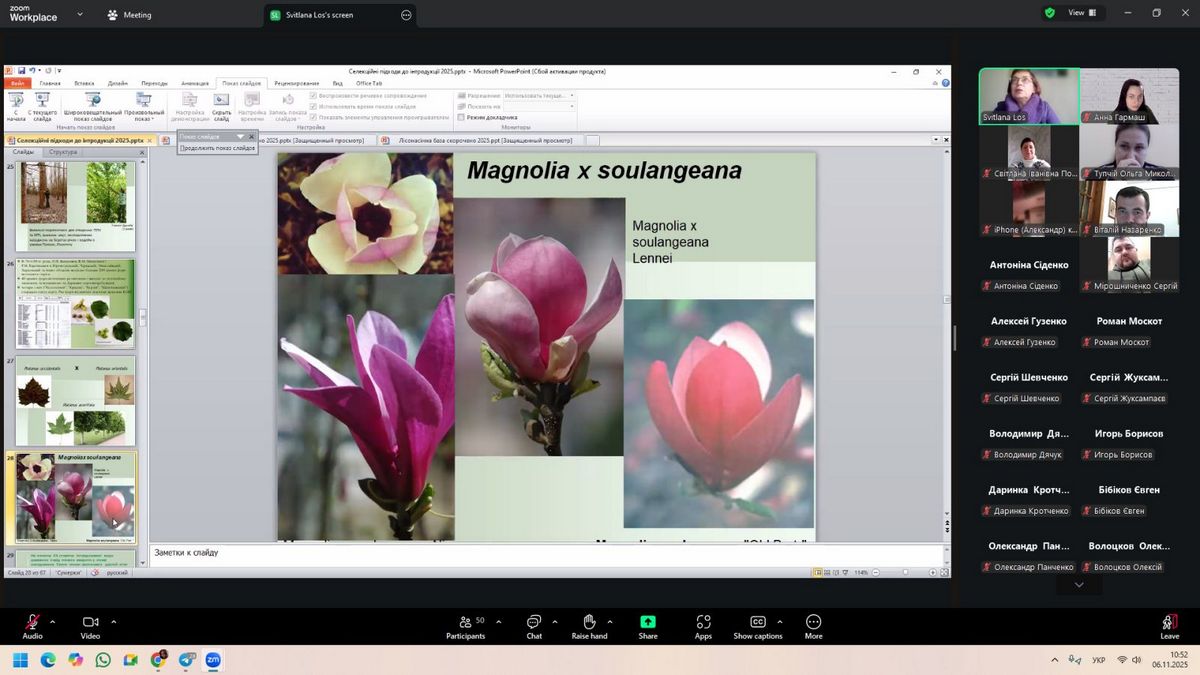Click the Leave meeting icon
The image size is (1200, 675).
click(x=1169, y=623)
